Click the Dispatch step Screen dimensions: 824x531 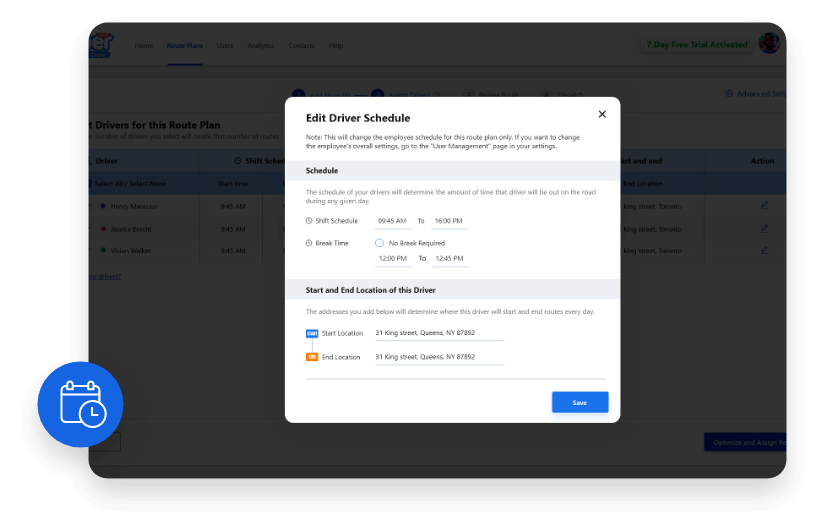(563, 95)
